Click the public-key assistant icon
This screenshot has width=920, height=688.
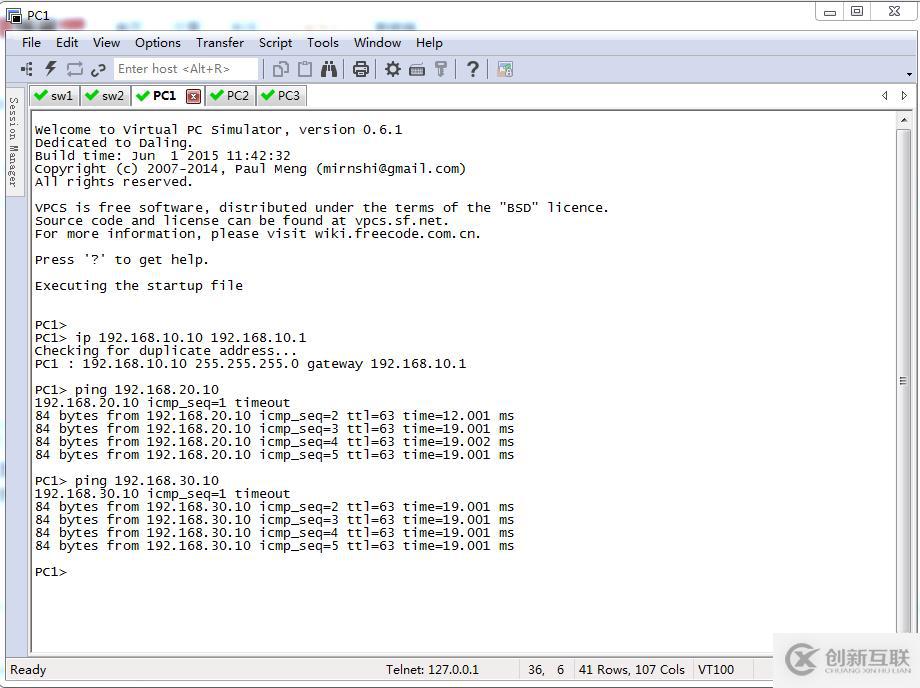tap(441, 69)
